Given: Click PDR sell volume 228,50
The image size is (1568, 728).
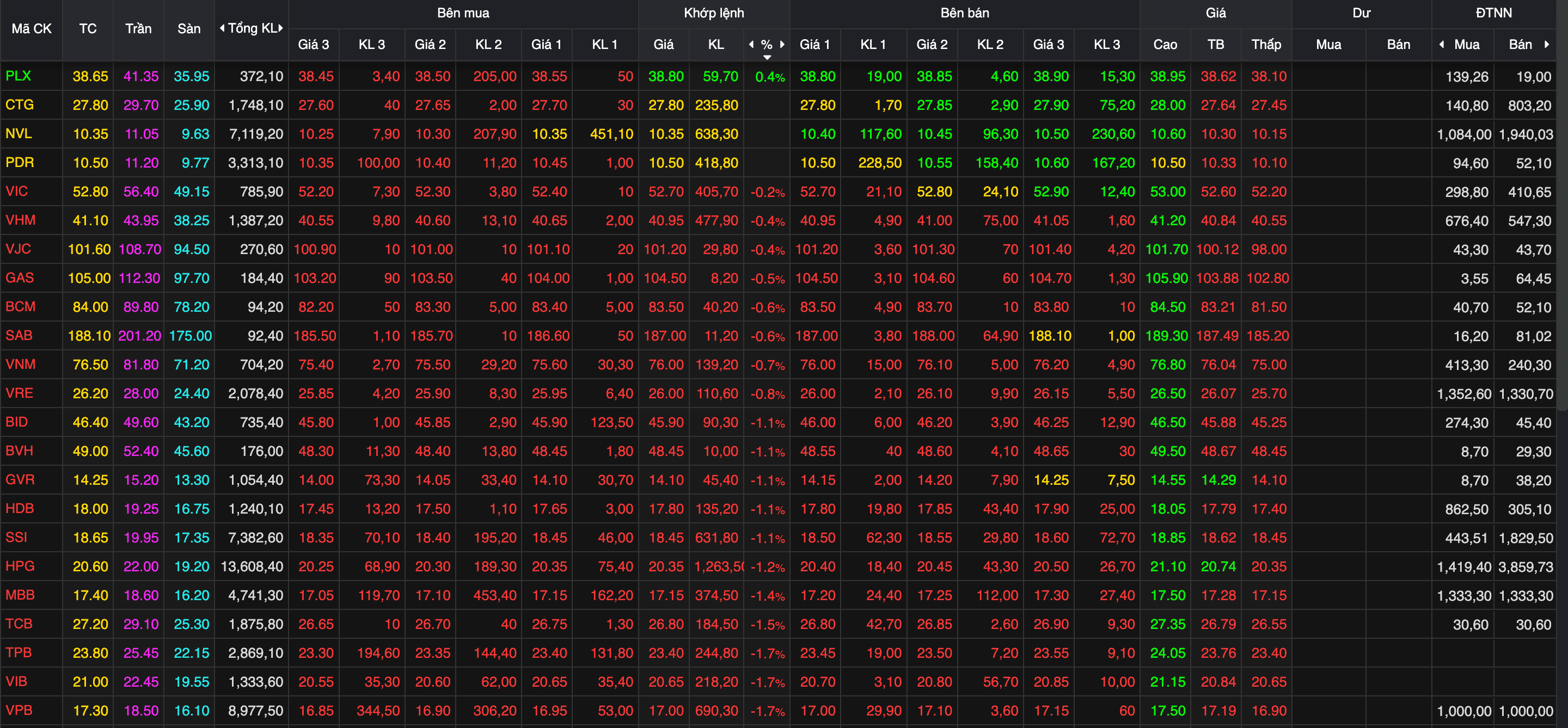Looking at the screenshot, I should coord(880,163).
